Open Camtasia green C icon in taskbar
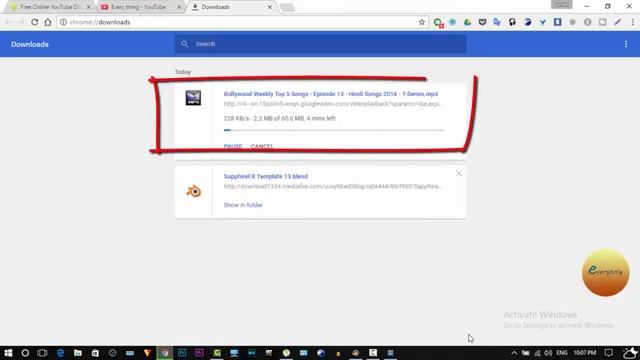640x360 pixels. [217, 353]
